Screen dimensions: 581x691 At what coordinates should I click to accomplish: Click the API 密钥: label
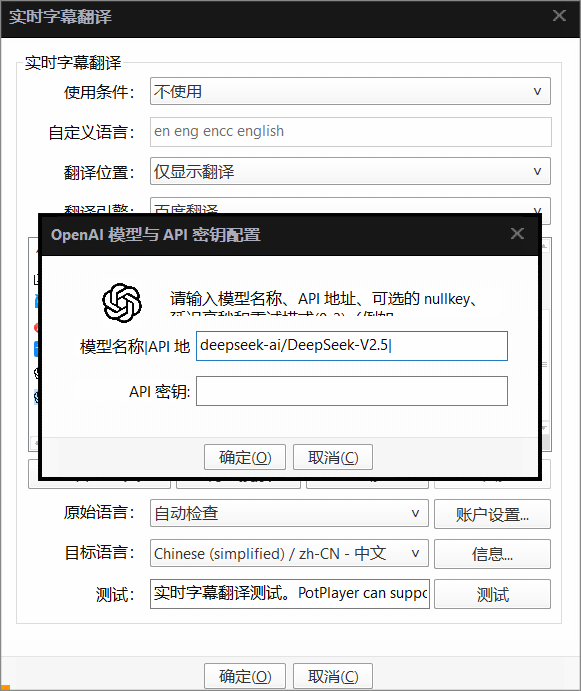point(159,391)
